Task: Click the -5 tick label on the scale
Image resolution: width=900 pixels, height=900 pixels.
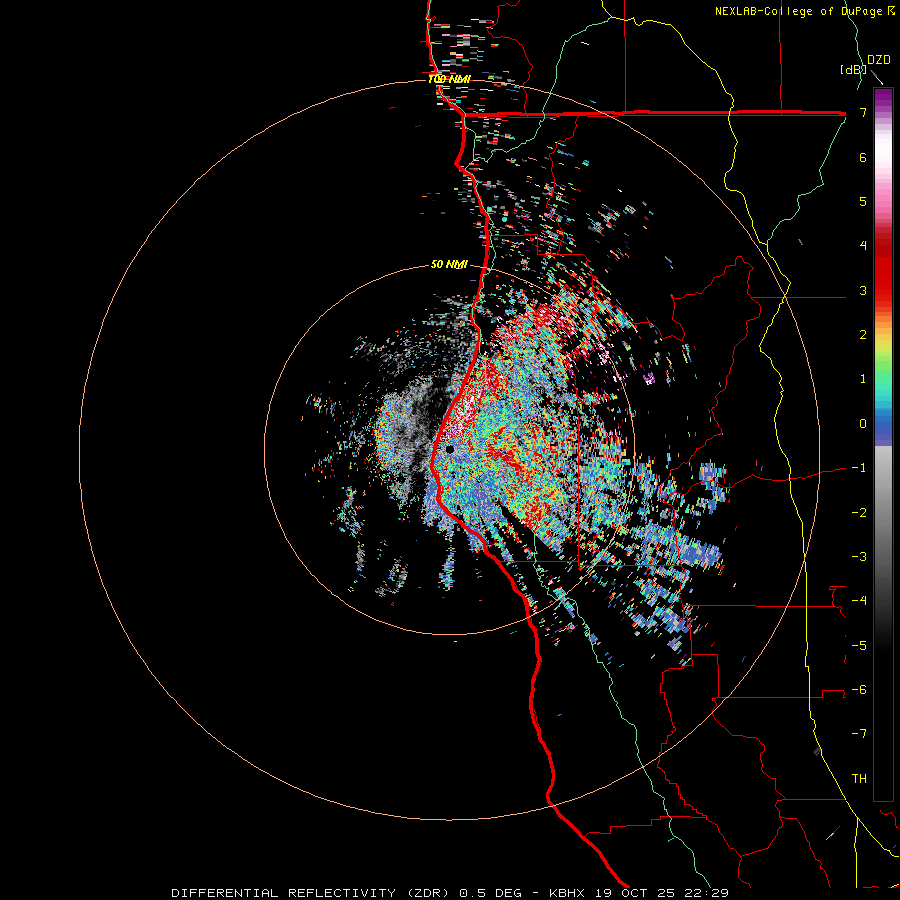Action: 859,646
